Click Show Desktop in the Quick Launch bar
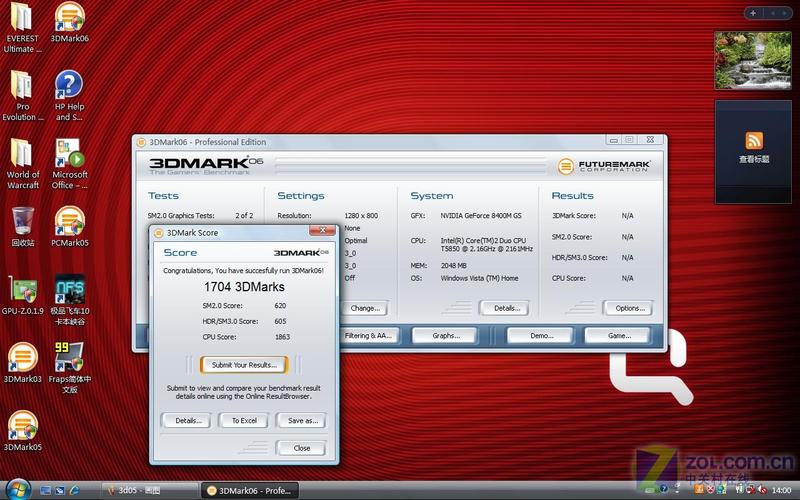 [45, 491]
